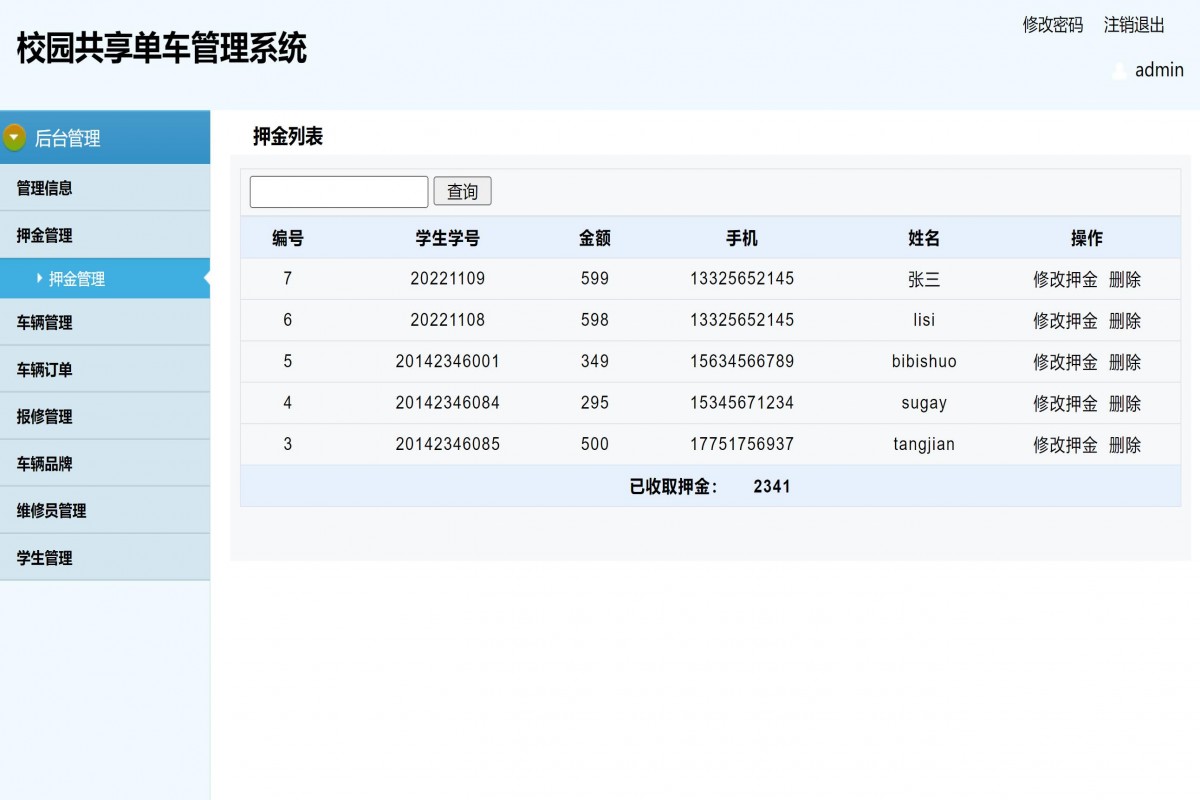Expand the 押金管理 parent menu
The image size is (1200, 800).
(x=45, y=235)
